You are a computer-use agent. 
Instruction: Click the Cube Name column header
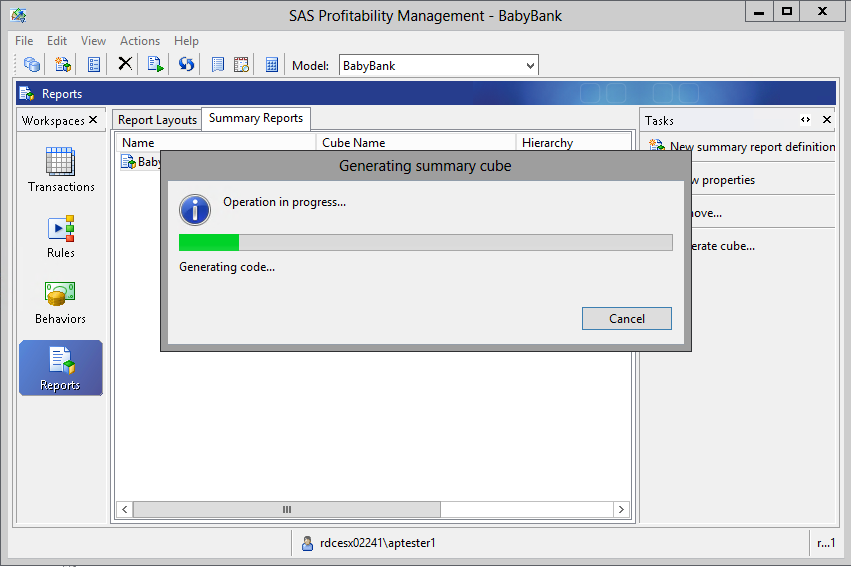click(353, 143)
